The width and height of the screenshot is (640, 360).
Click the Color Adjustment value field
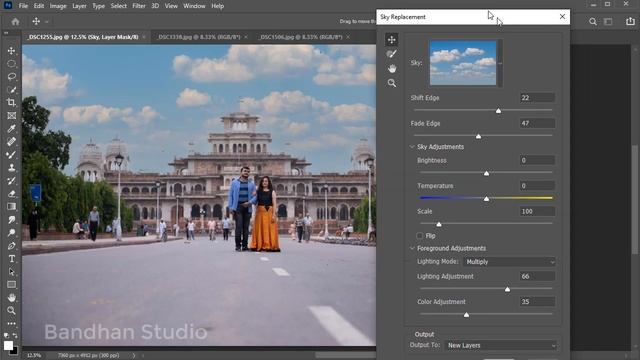pyautogui.click(x=537, y=302)
